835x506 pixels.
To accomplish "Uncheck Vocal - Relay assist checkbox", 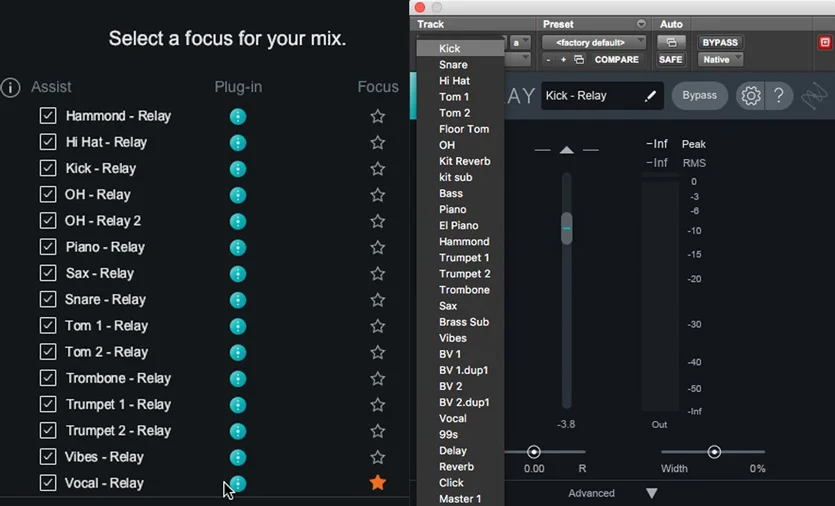I will pos(48,483).
